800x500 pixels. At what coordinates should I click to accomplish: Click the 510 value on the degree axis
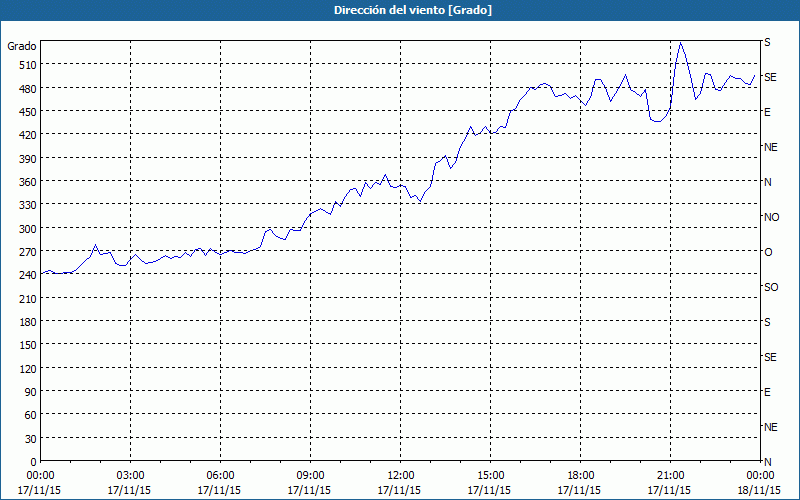tap(28, 65)
